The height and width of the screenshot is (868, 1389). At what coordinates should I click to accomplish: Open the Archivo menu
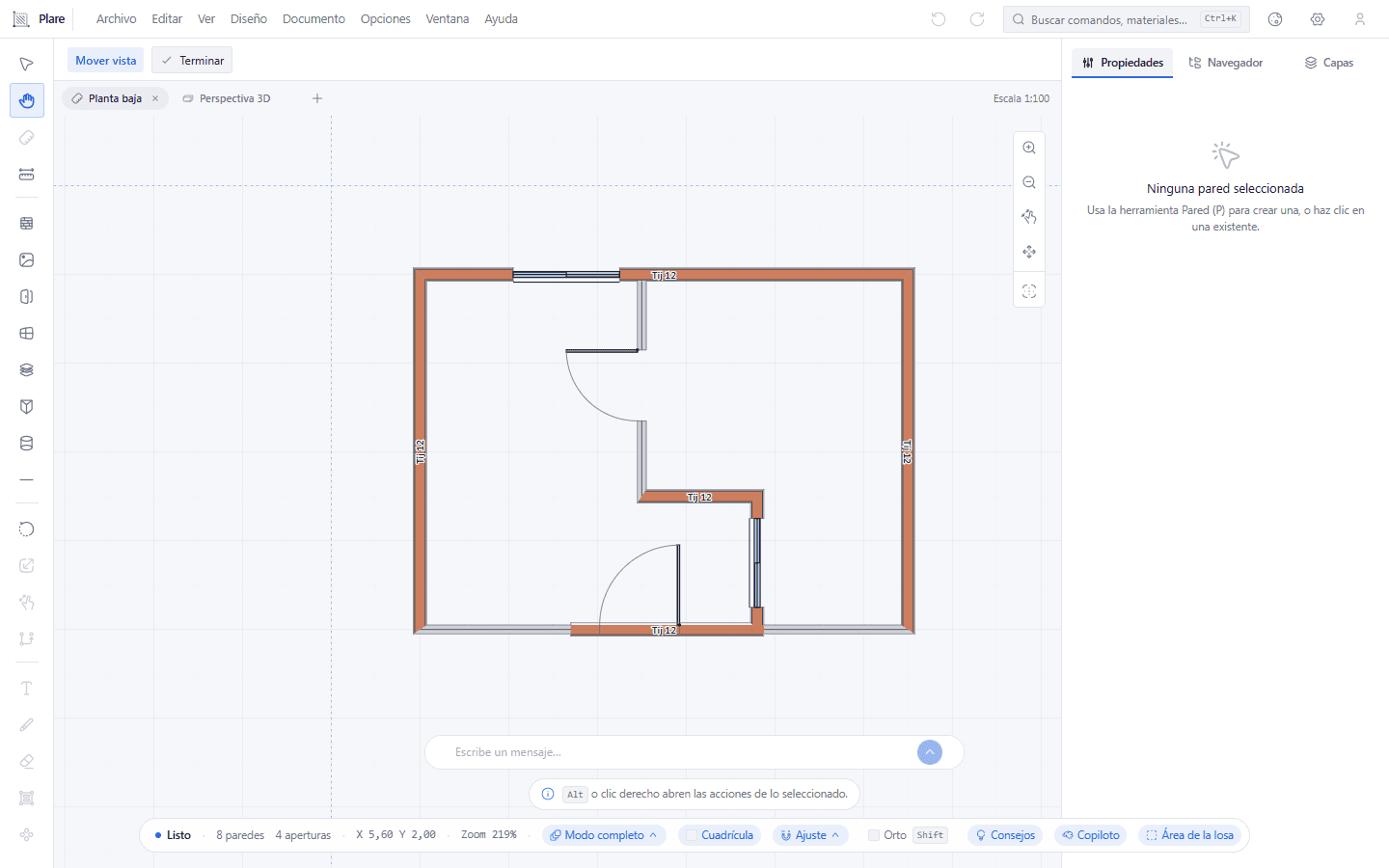[116, 19]
